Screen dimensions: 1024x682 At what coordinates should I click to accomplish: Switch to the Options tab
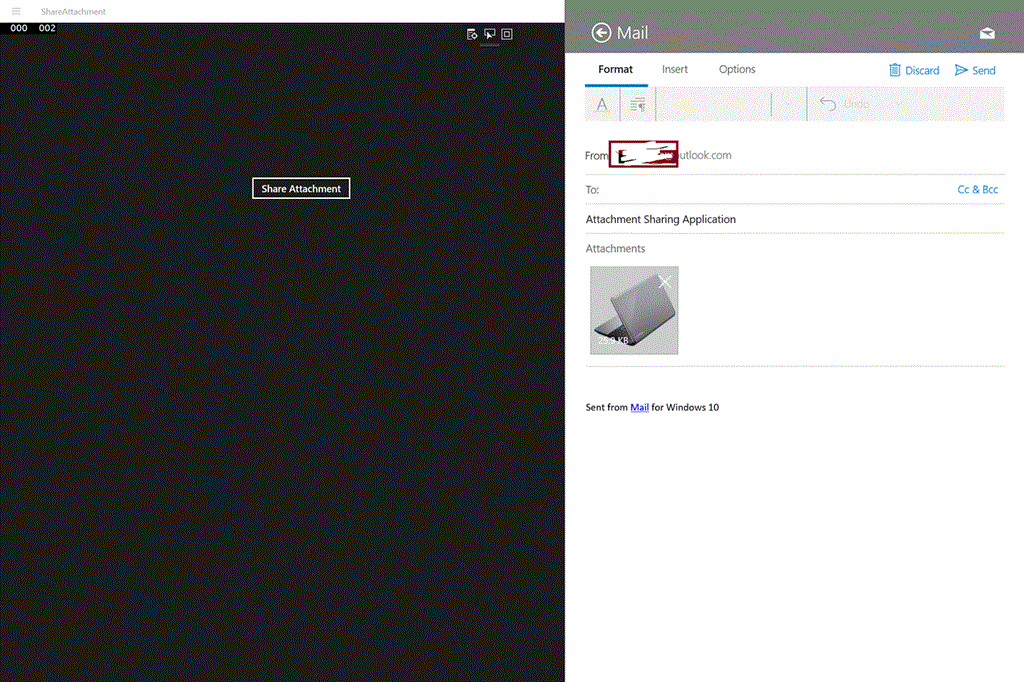coord(737,69)
